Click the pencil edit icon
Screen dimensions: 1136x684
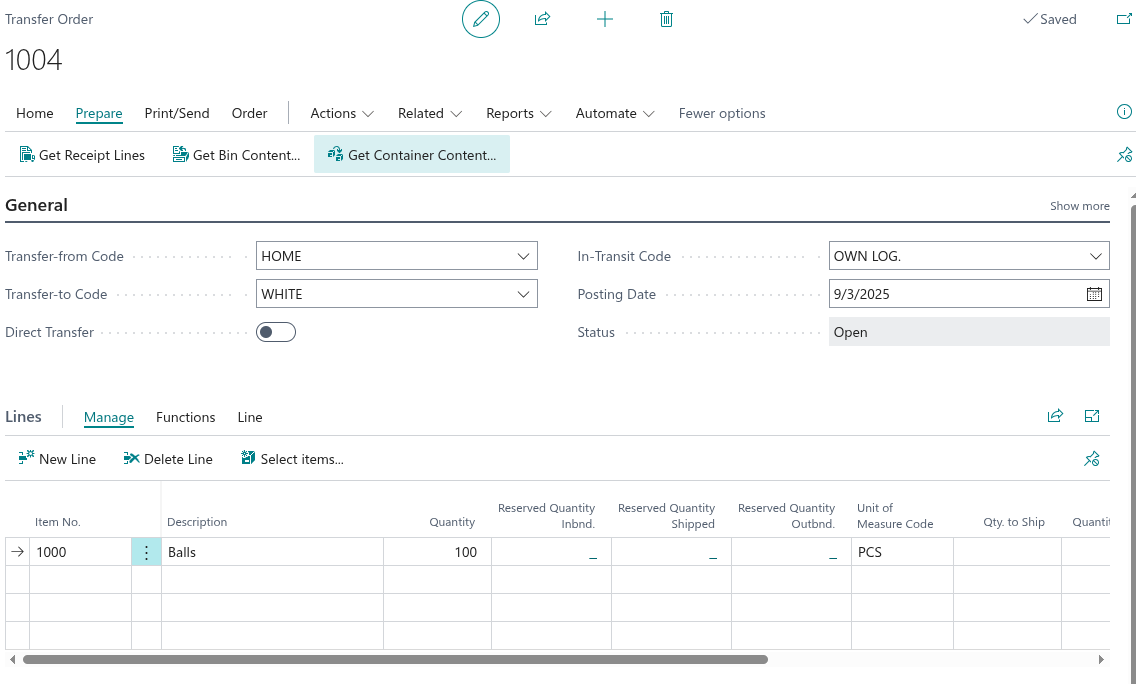coord(481,19)
